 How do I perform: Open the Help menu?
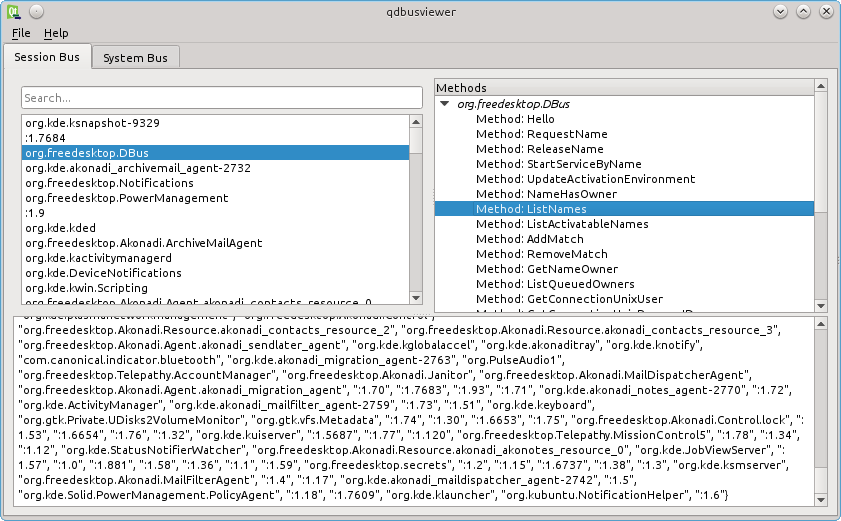56,33
